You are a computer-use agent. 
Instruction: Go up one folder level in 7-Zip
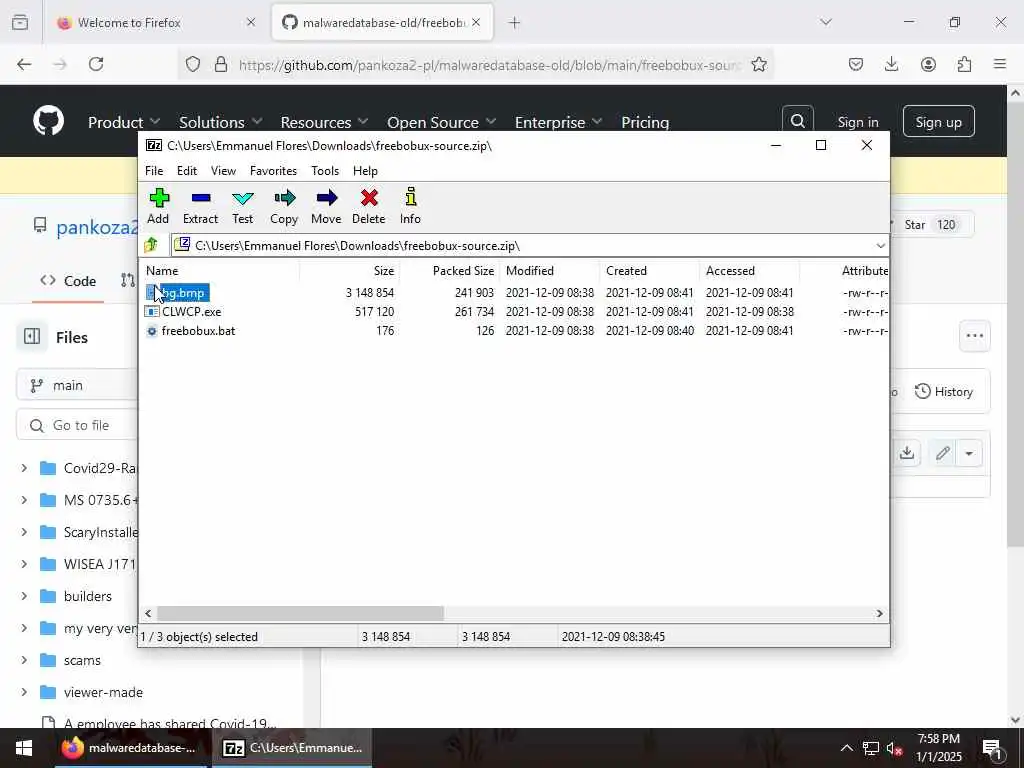tap(152, 246)
